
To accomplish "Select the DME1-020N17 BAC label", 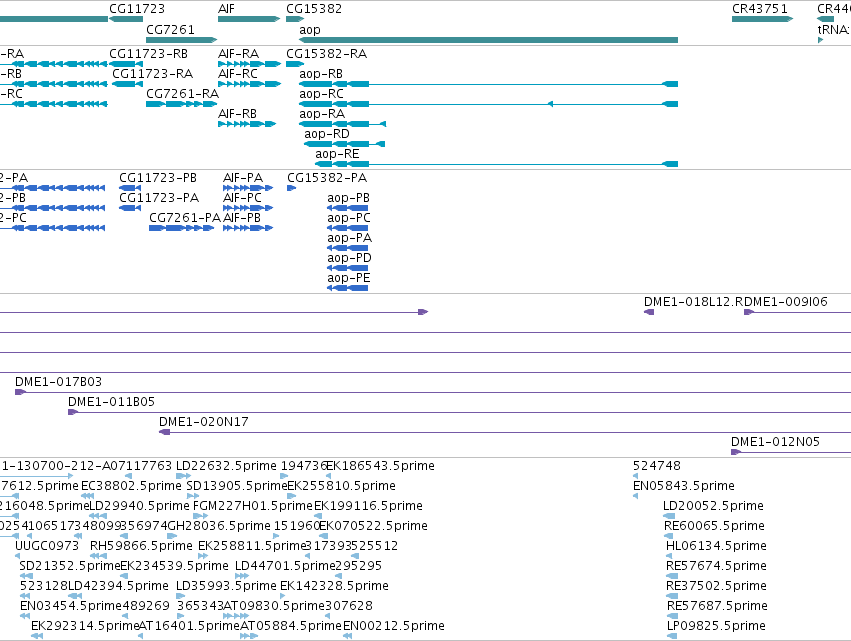I will tap(204, 422).
